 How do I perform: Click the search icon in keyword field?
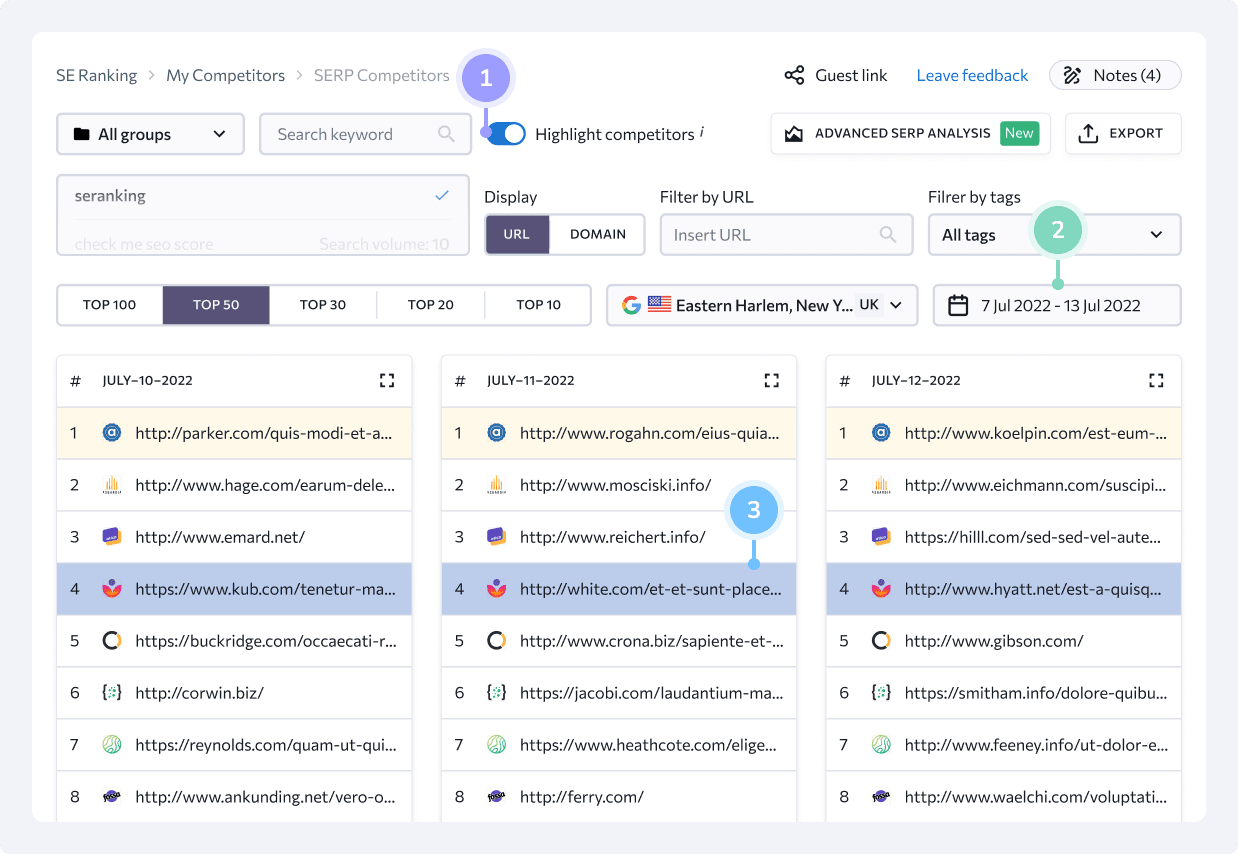pyautogui.click(x=446, y=134)
